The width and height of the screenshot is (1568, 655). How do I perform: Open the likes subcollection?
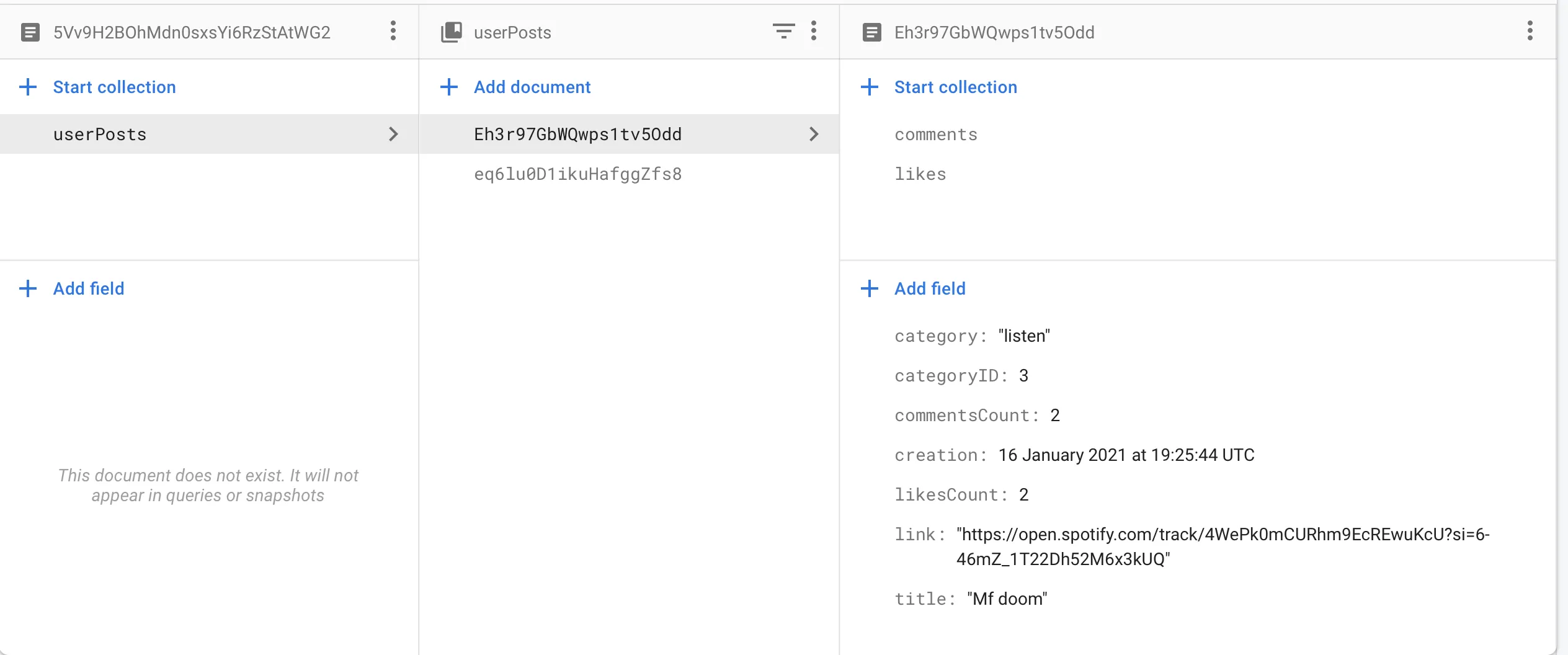click(920, 174)
